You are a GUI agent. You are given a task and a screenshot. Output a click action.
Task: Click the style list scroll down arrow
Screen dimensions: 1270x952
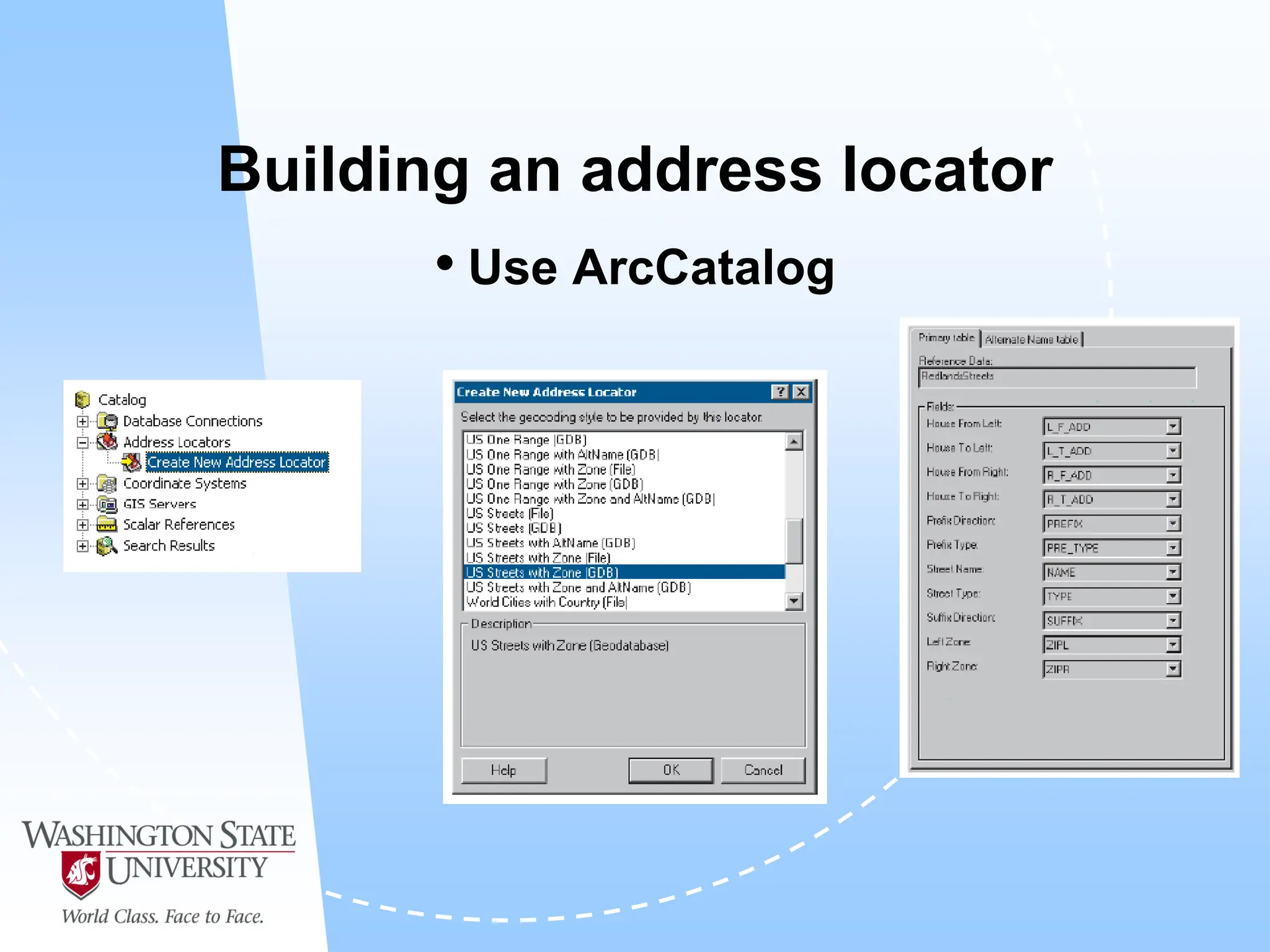pos(794,601)
